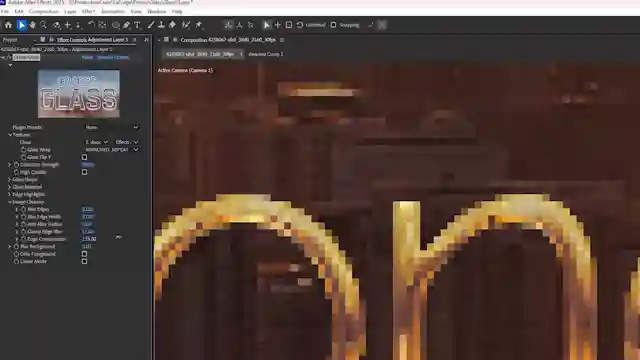Click the GLASS effect preview thumbnail

[79, 94]
